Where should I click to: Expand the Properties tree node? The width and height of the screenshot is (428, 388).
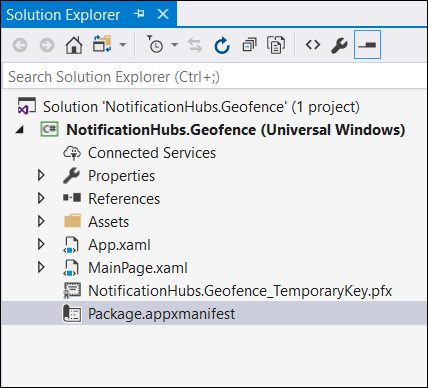coord(41,175)
